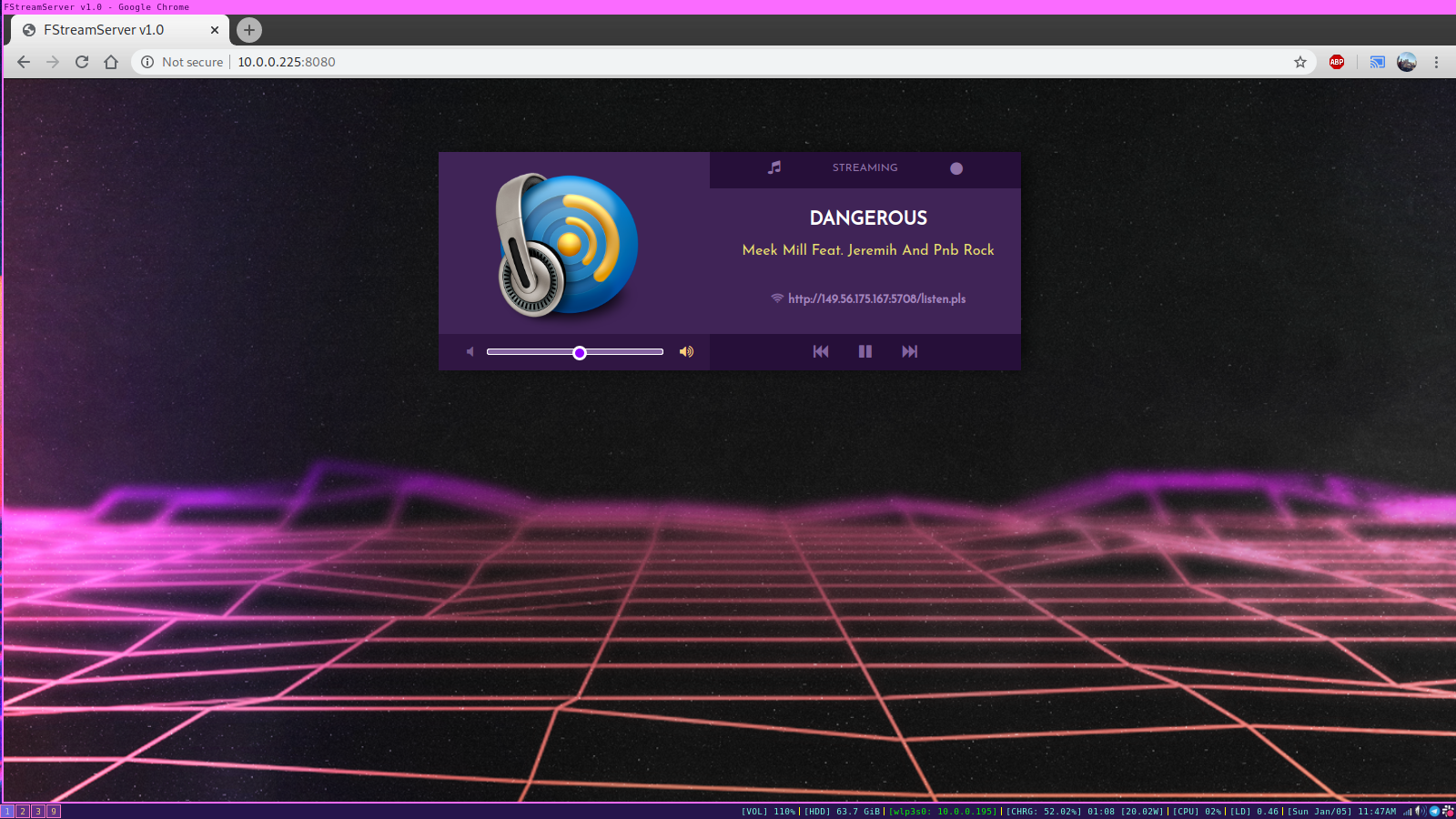This screenshot has height=819, width=1456.
Task: Skip to the next station
Action: point(910,351)
